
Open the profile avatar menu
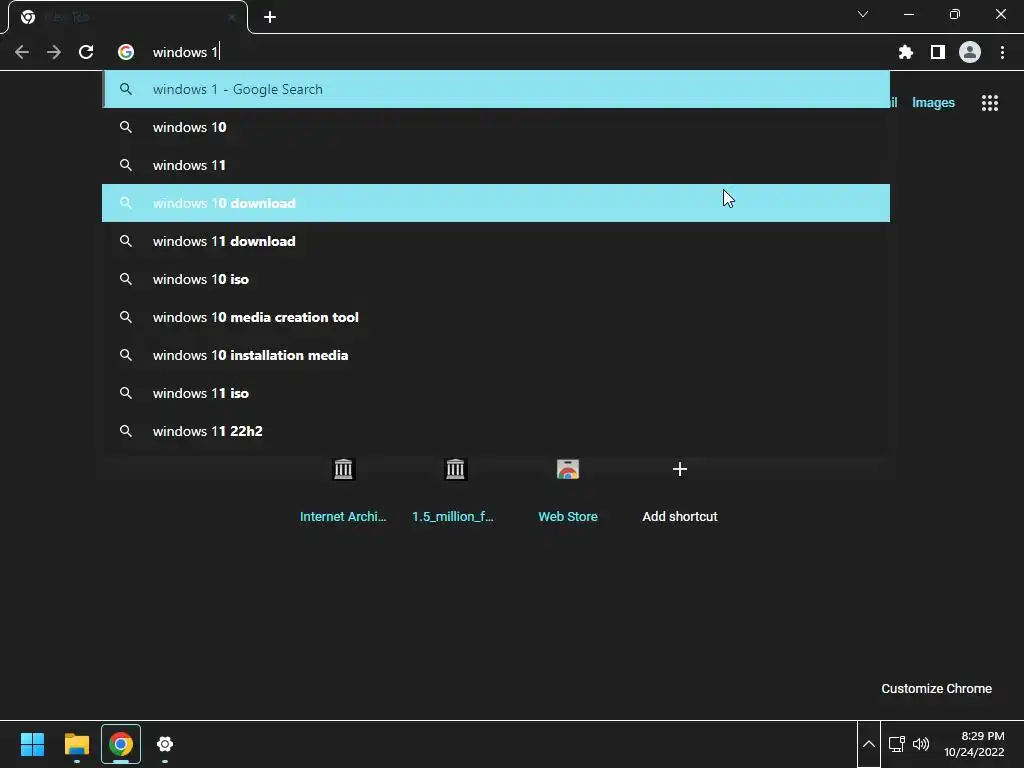pyautogui.click(x=970, y=52)
